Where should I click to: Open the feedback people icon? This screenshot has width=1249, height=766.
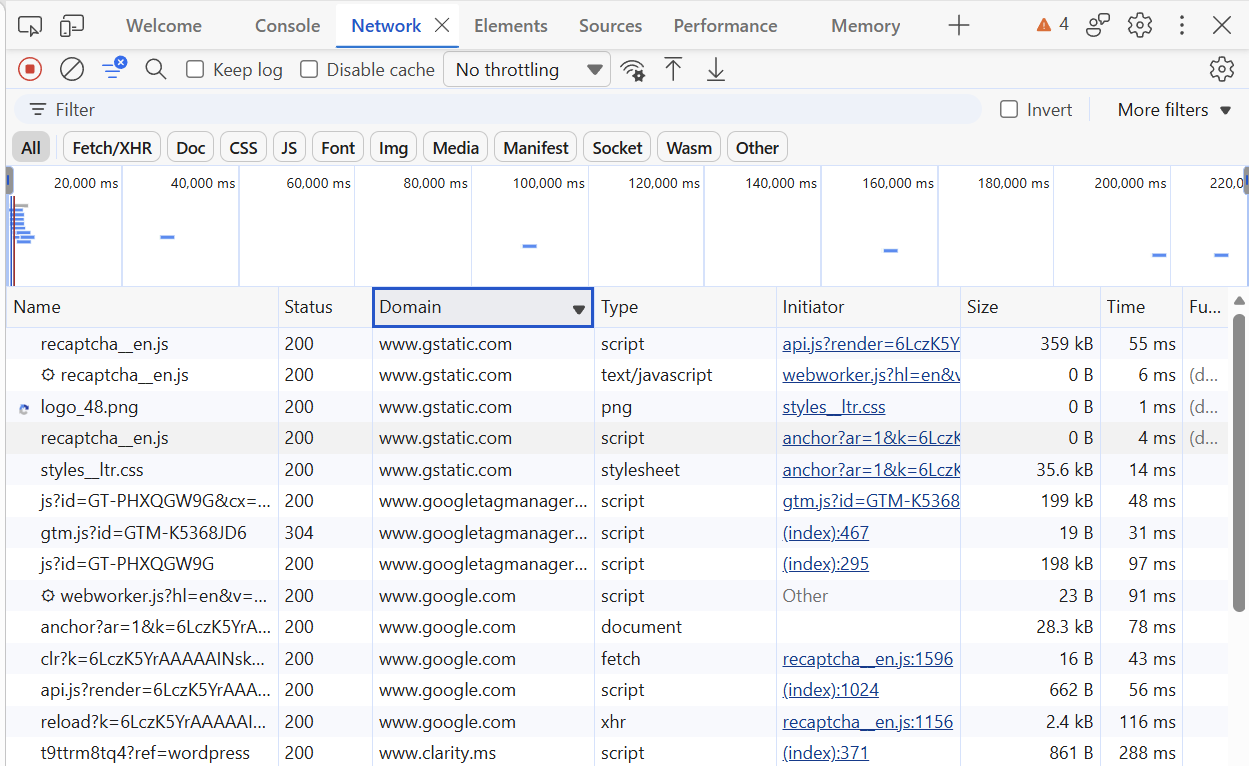pyautogui.click(x=1098, y=25)
